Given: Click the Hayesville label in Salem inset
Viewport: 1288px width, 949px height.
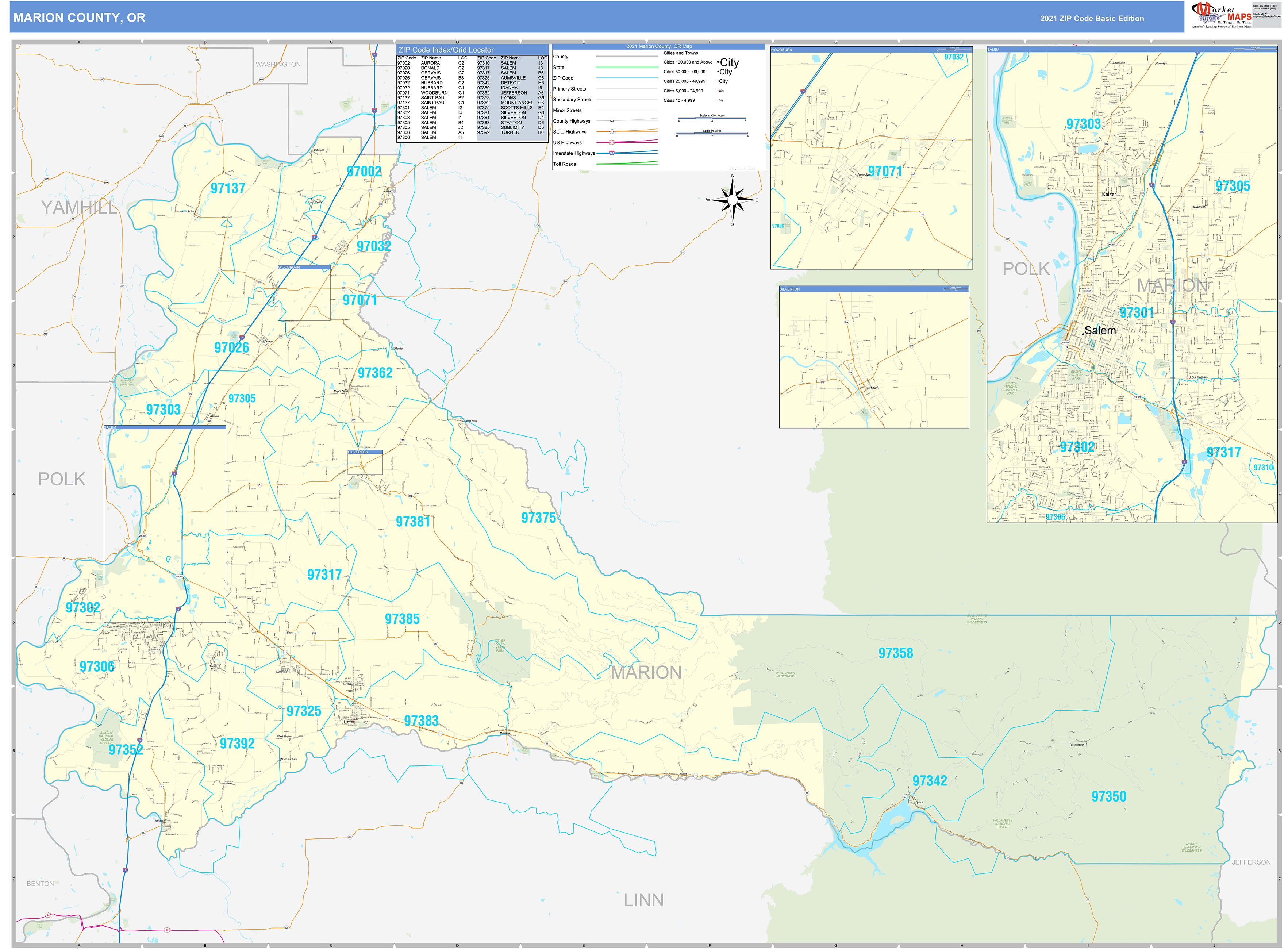Looking at the screenshot, I should tap(1198, 207).
